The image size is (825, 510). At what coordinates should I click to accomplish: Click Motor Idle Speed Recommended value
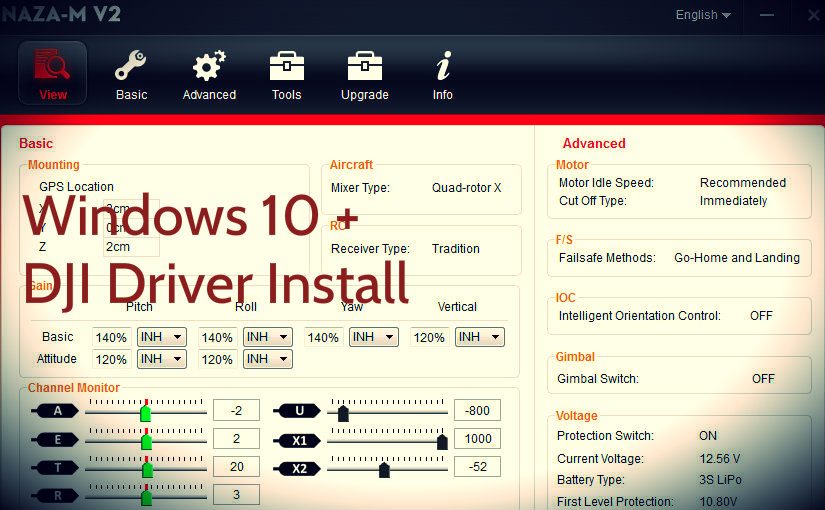[x=743, y=183]
